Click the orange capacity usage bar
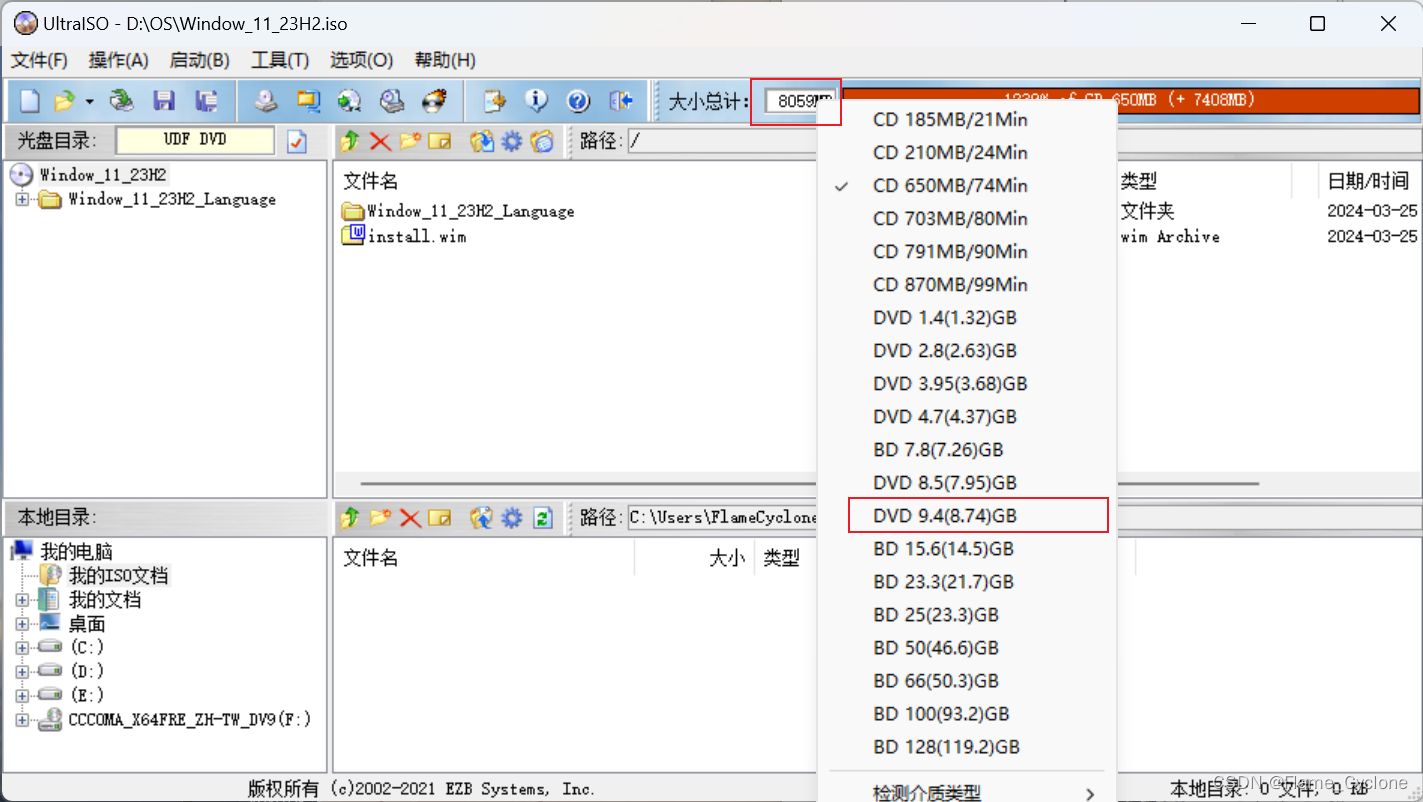 tap(1131, 100)
